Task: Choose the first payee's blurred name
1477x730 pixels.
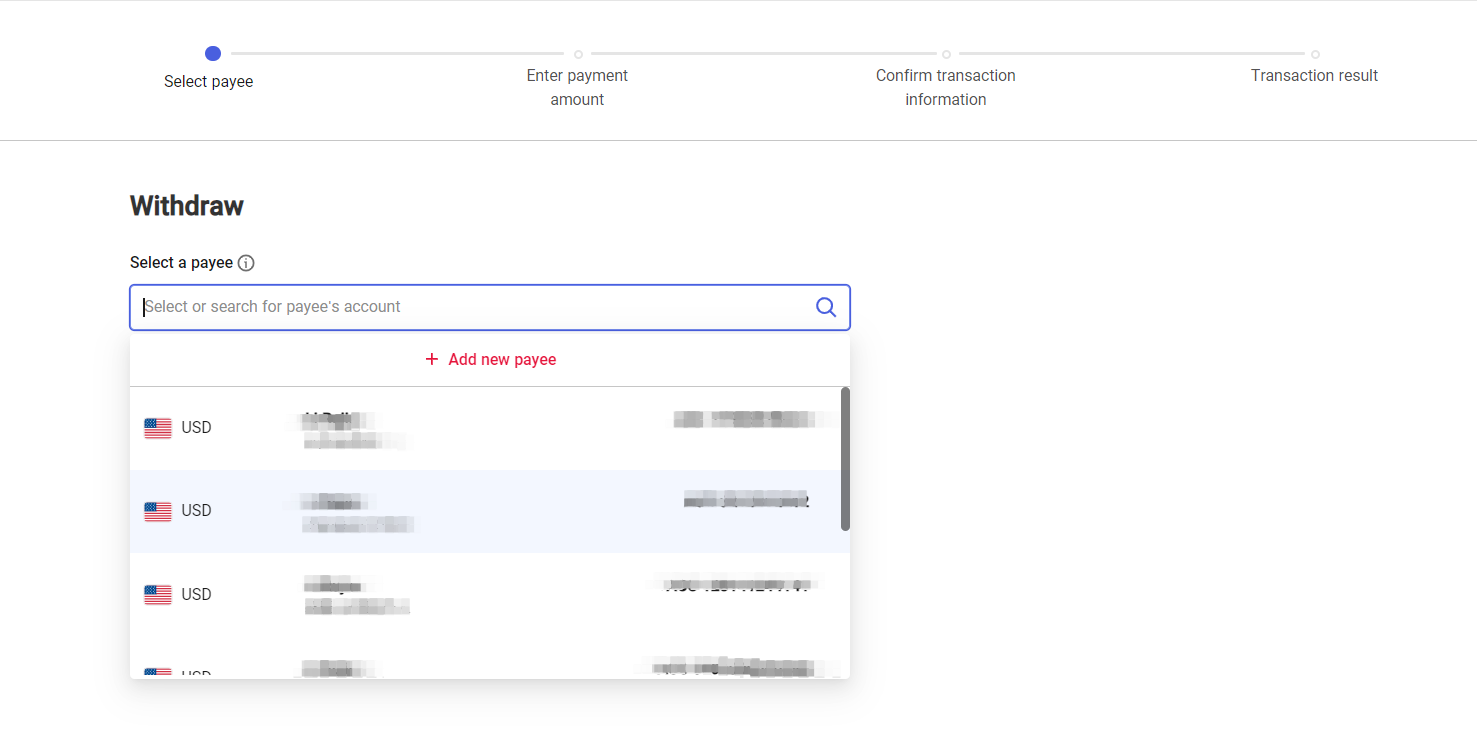Action: click(x=340, y=421)
